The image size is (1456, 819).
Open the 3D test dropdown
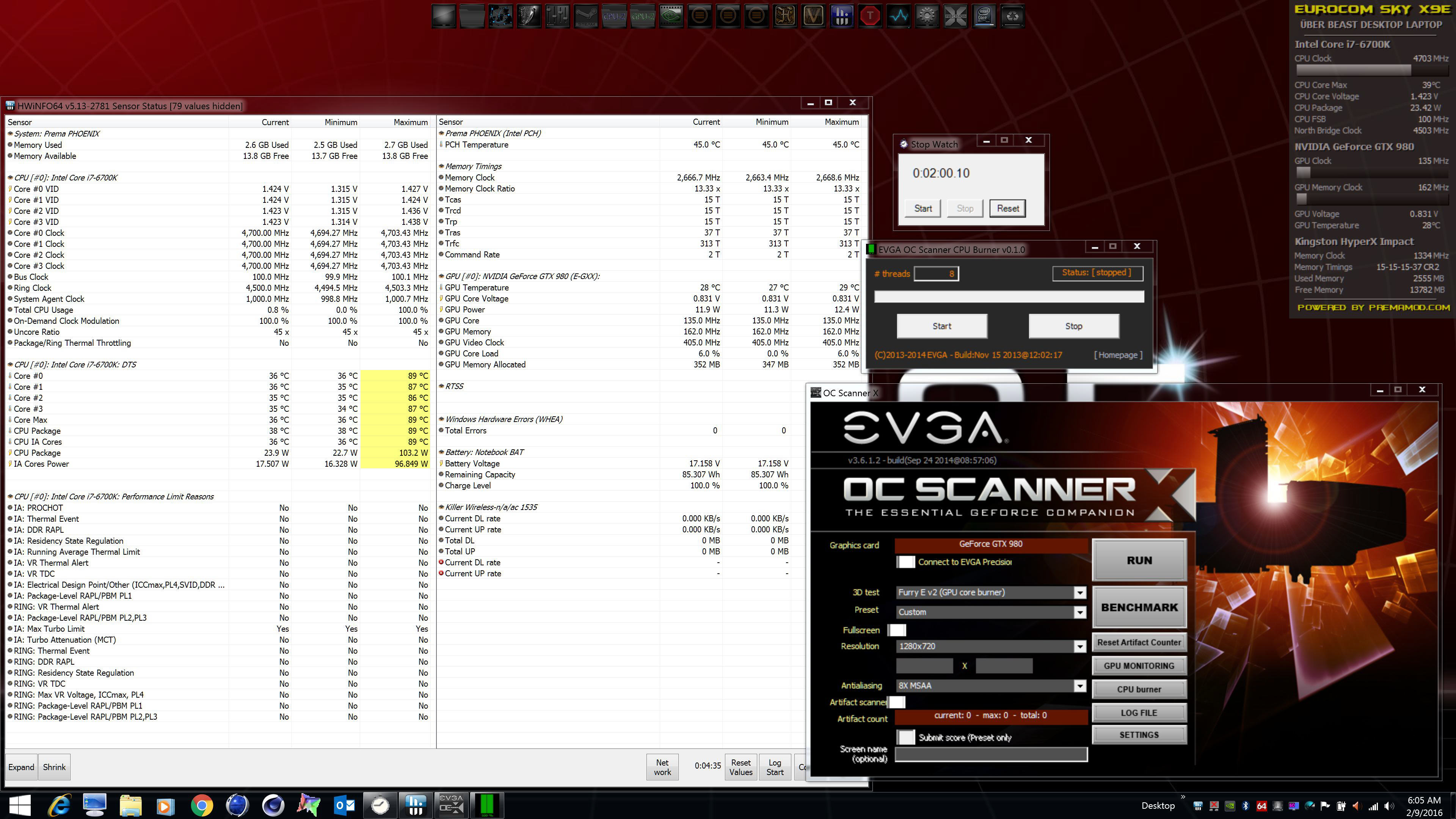tap(991, 592)
